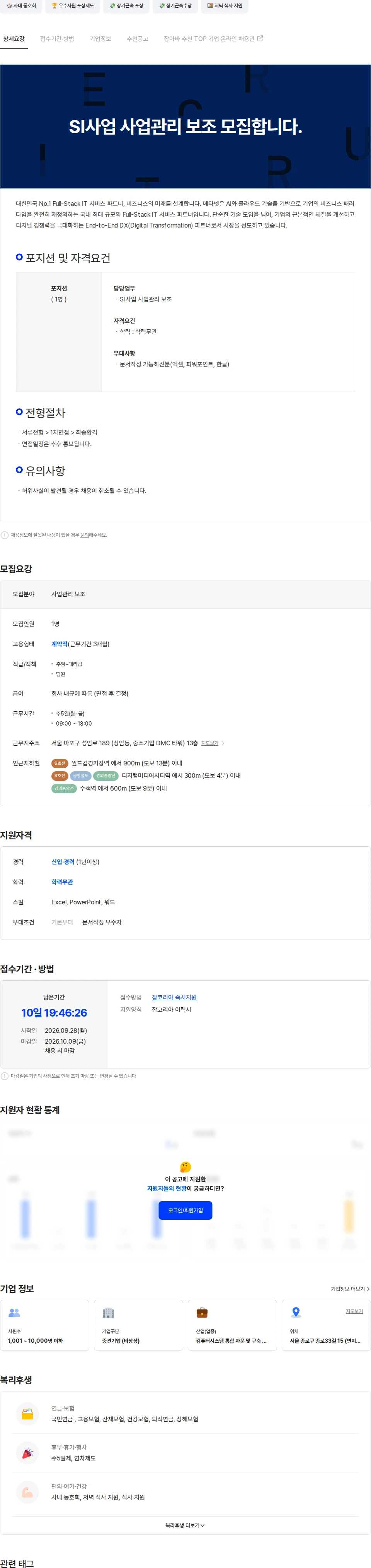The height and width of the screenshot is (1568, 371).
Task: Click the 컴퓨터시스템 통합 자문 card
Action: coord(232,1326)
